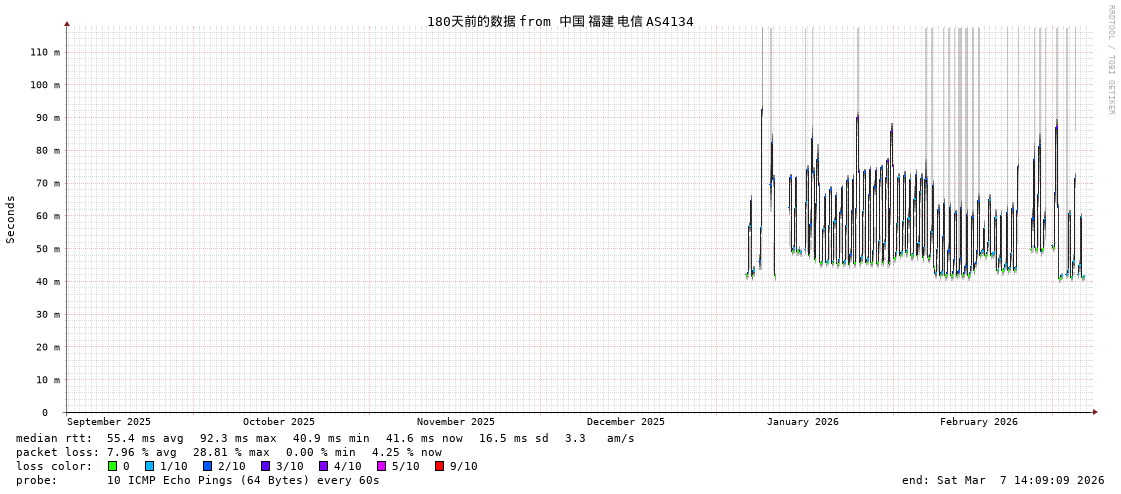Select the blue 2/10 loss swatch
This screenshot has height=494, width=1121.
pos(207,466)
